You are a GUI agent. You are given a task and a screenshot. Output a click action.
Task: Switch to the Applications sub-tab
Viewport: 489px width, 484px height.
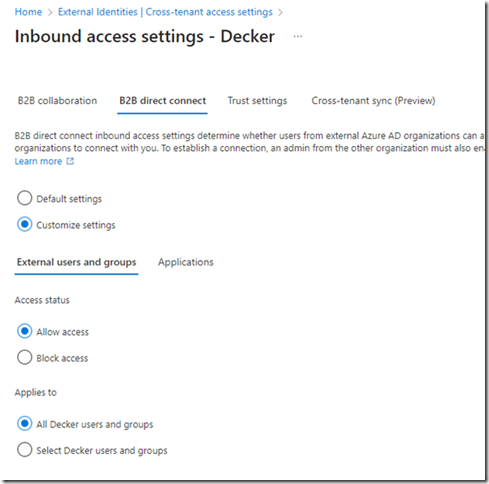click(186, 262)
